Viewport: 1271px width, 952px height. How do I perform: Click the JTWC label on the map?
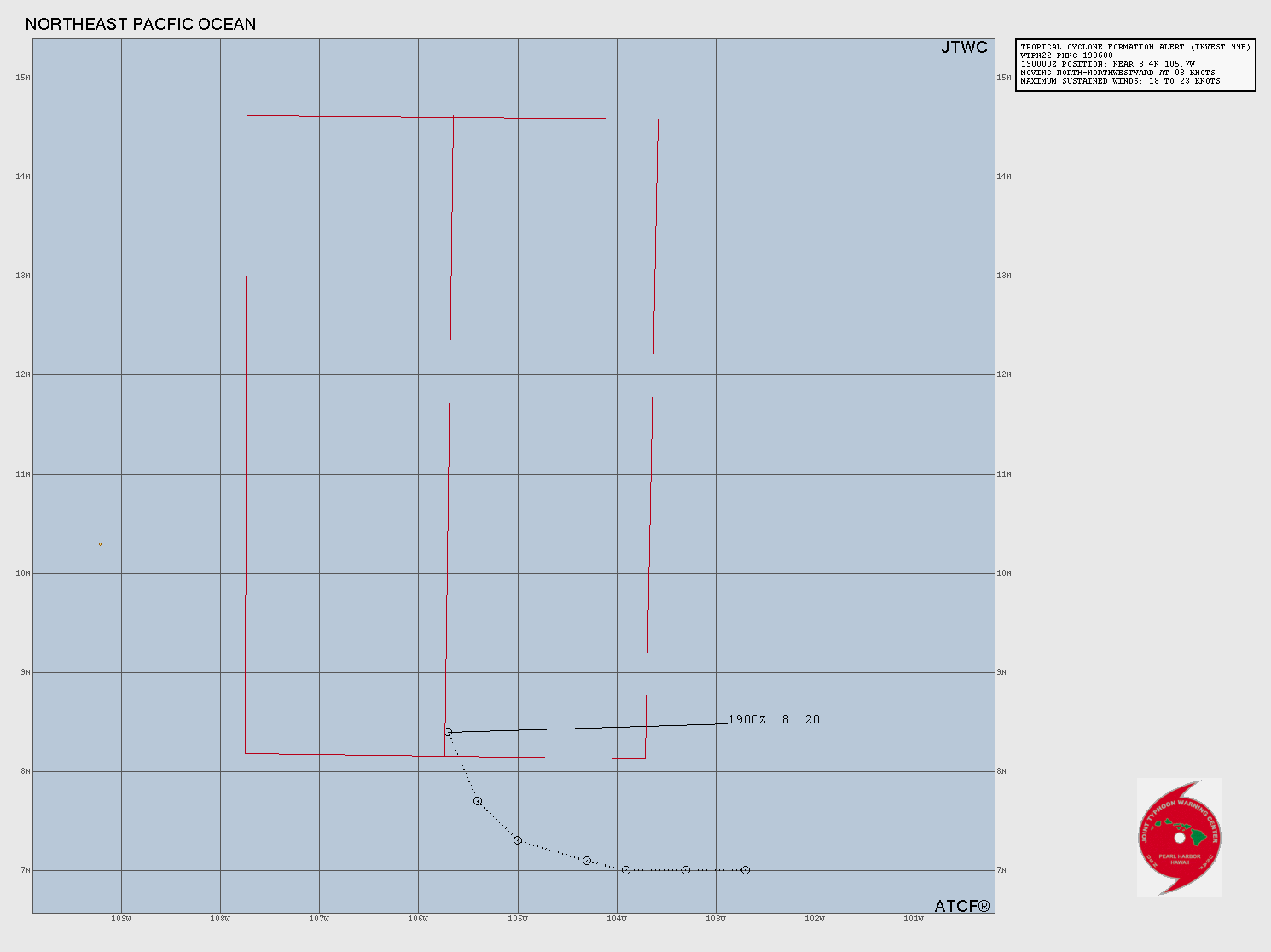click(x=964, y=48)
